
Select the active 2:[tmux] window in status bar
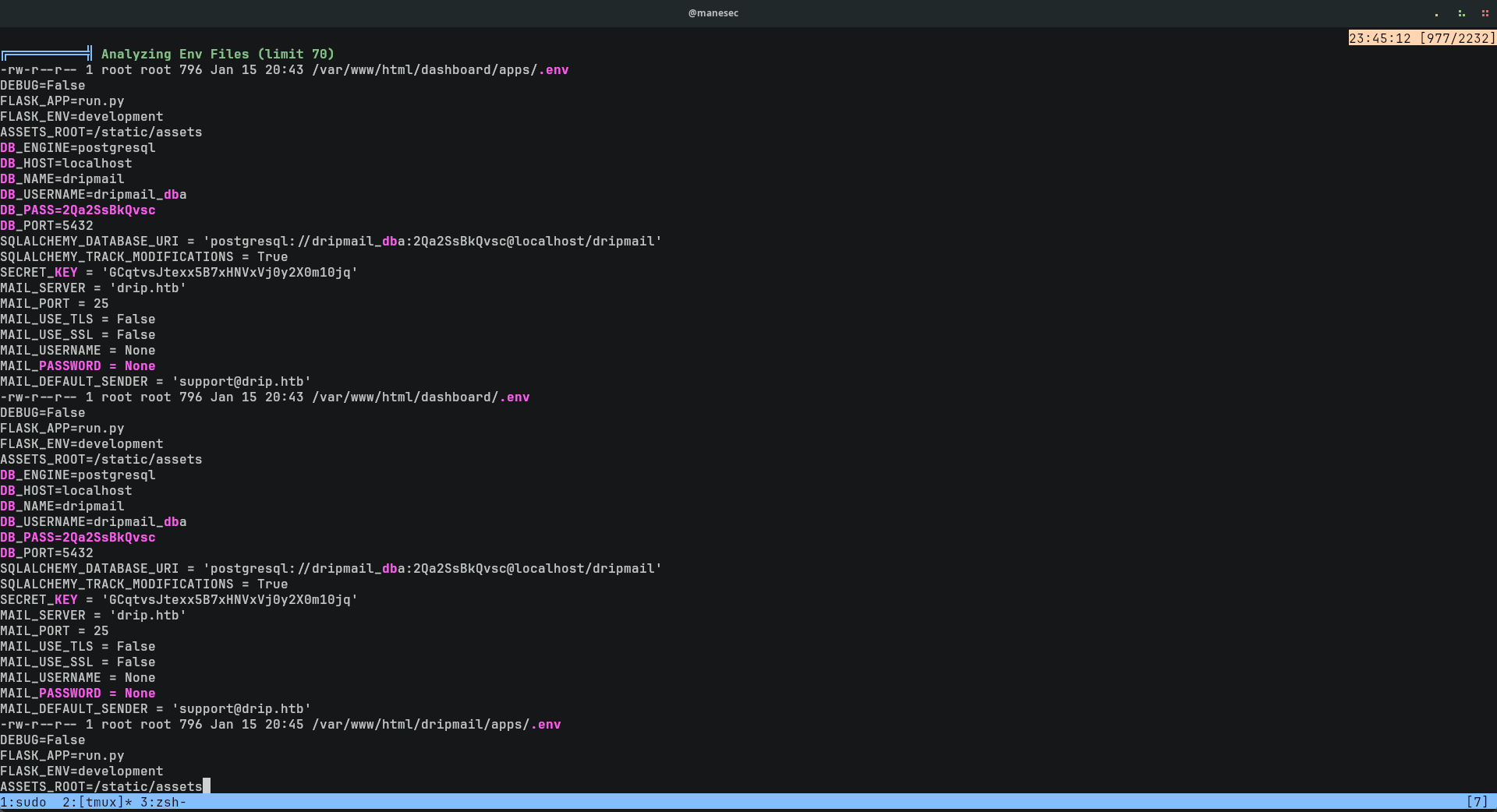(97, 802)
